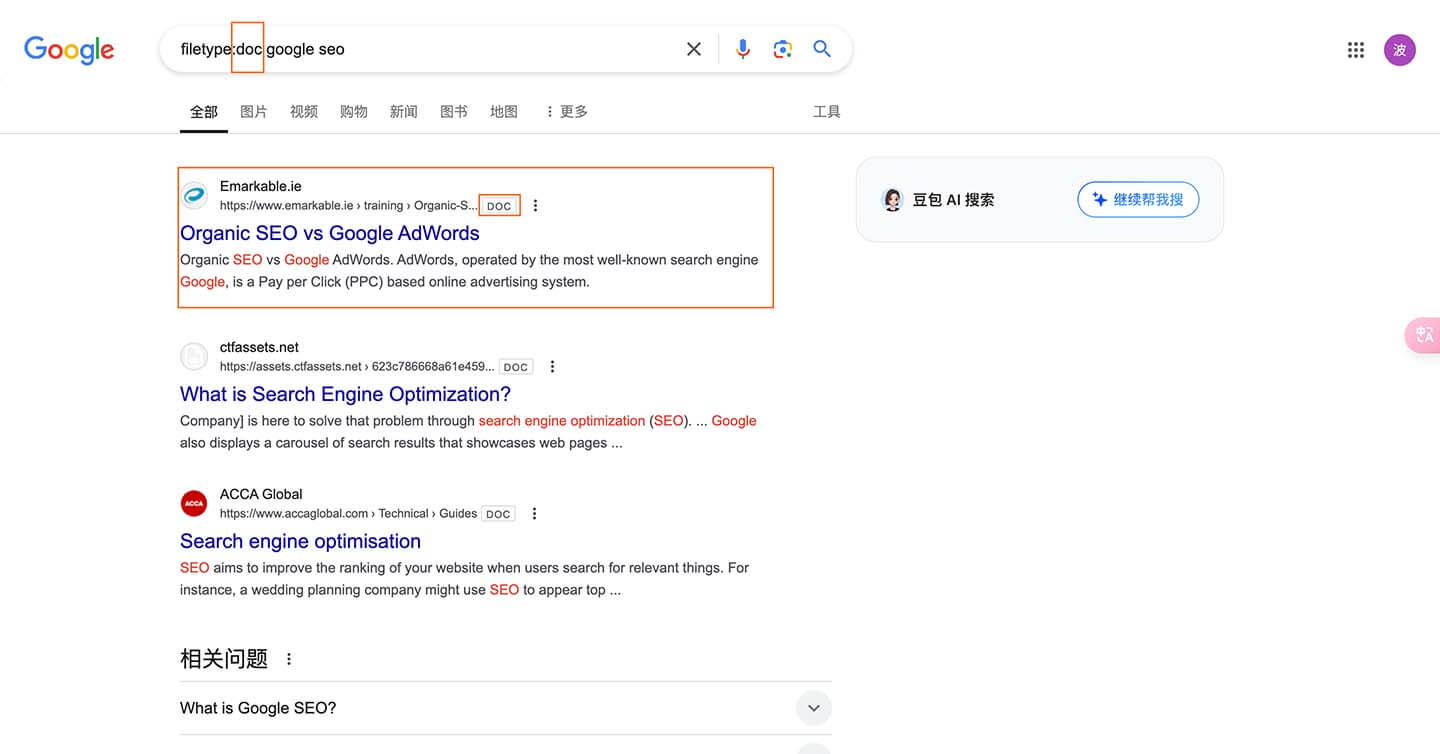Open the Google logo homepage link
The width and height of the screenshot is (1440, 754).
pos(69,49)
